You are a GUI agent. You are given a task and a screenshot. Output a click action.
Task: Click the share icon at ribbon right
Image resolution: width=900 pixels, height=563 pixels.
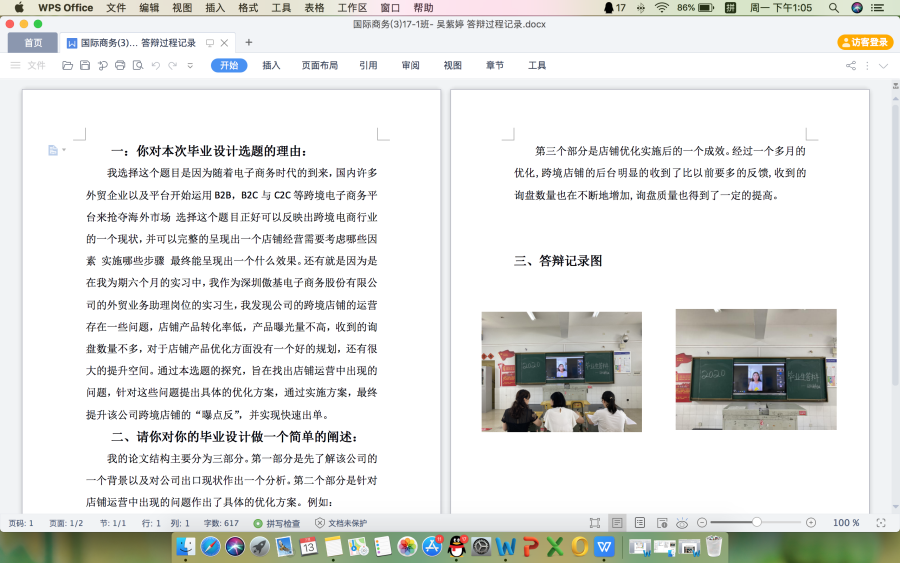click(851, 65)
